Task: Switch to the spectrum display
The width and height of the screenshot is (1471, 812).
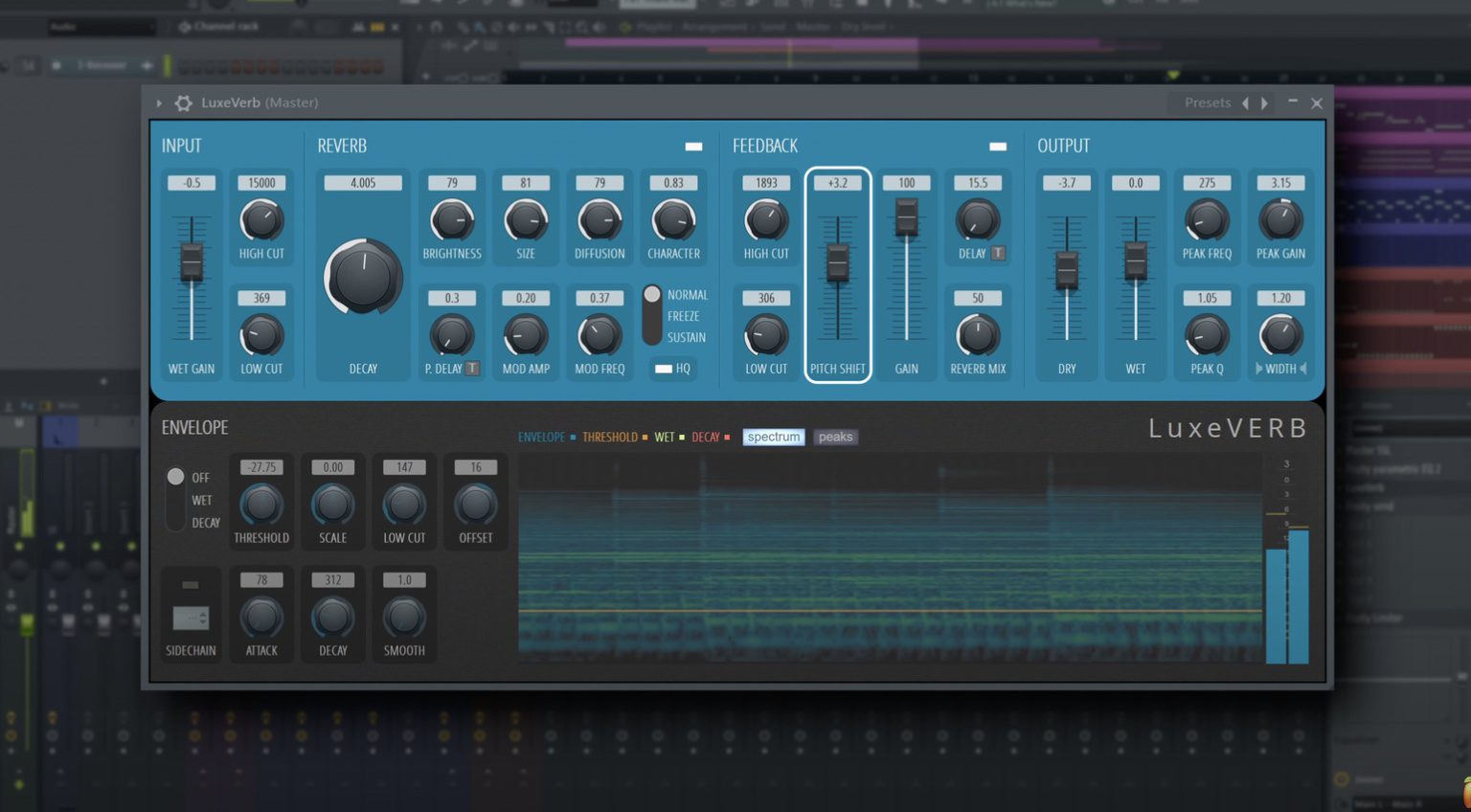Action: click(773, 437)
